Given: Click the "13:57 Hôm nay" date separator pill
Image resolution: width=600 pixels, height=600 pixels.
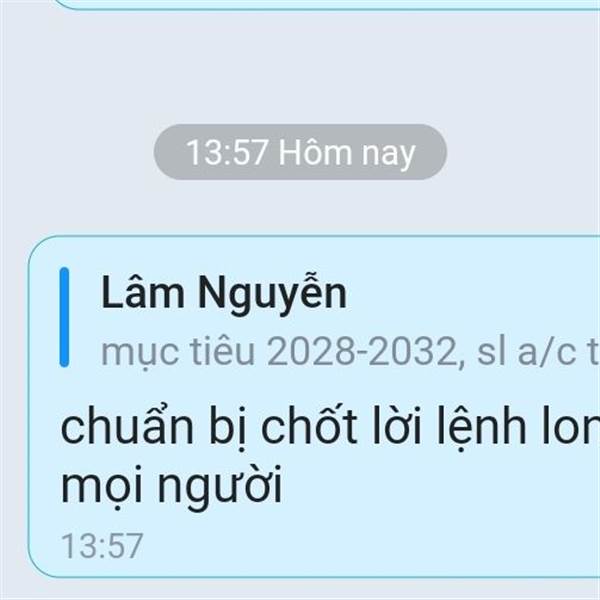Looking at the screenshot, I should [300, 152].
